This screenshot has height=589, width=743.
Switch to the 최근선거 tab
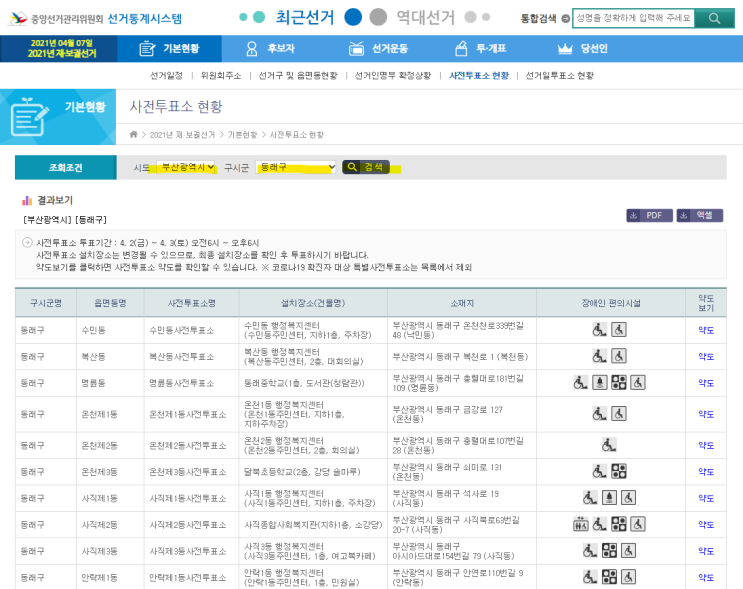[305, 18]
